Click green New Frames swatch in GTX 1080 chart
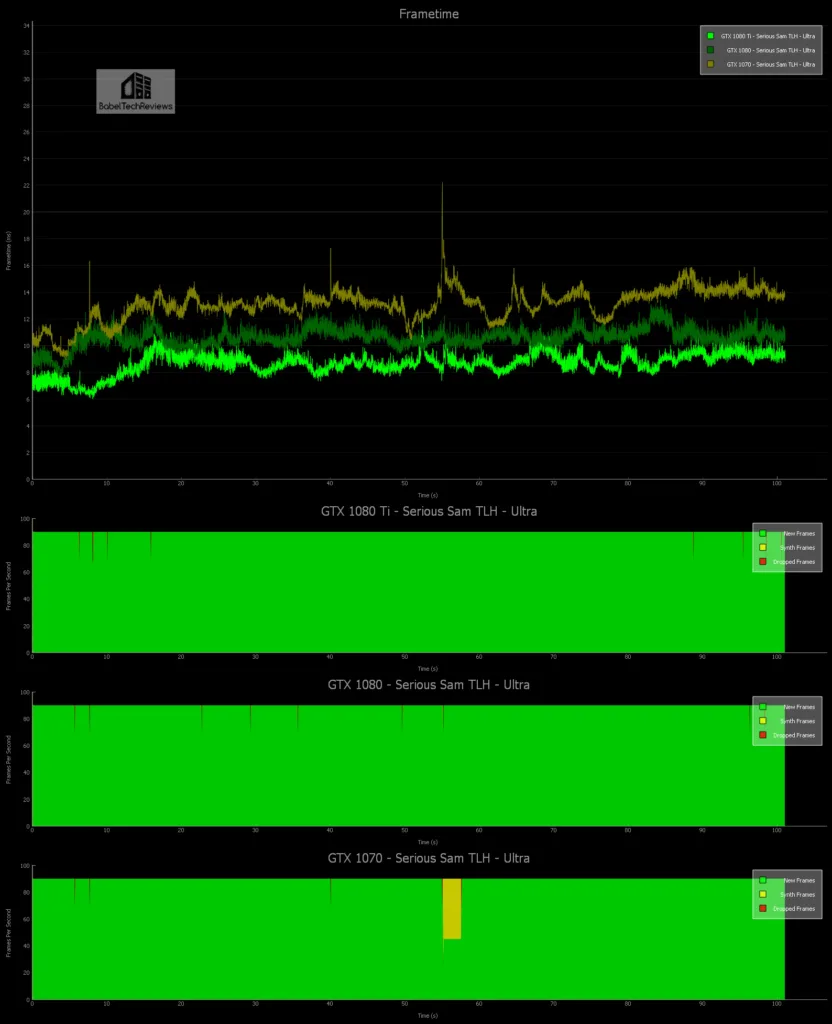The height and width of the screenshot is (1024, 832). pos(762,707)
